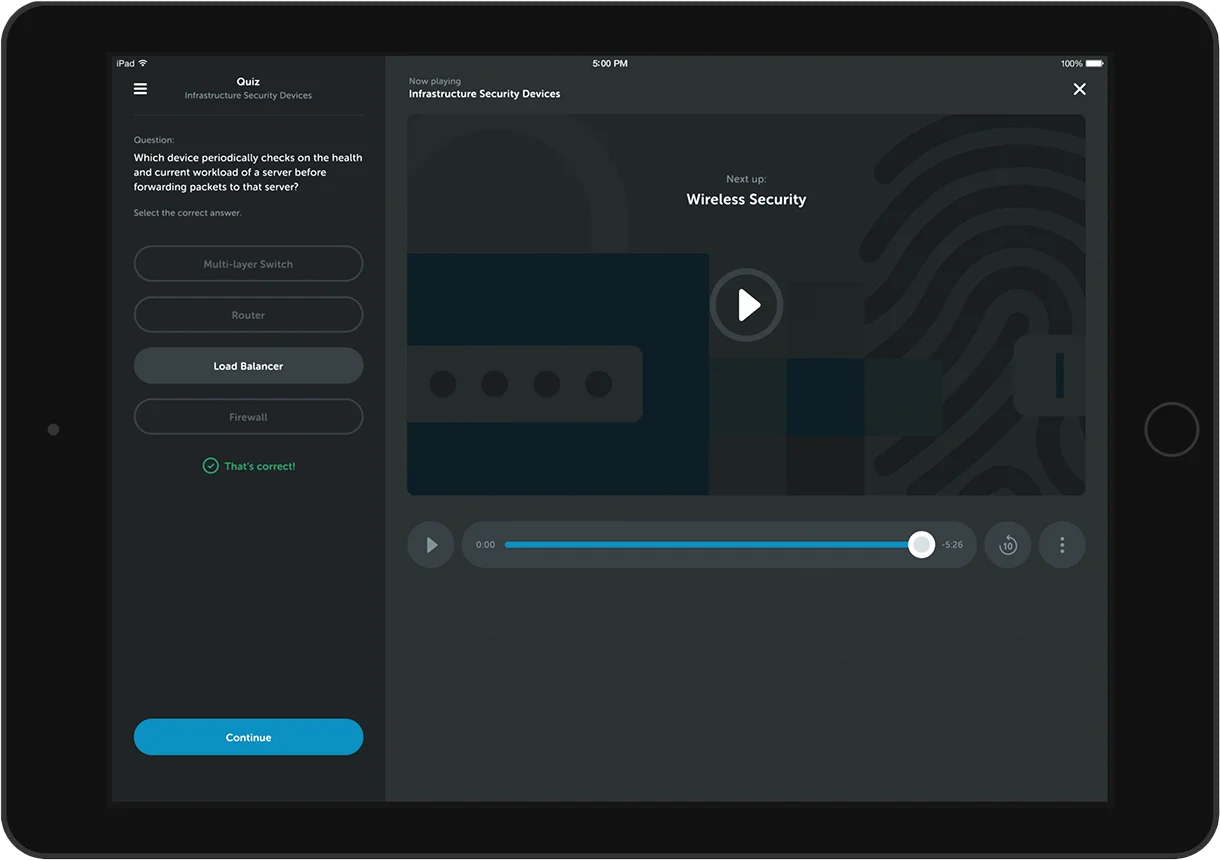Tap the video thumbnail artwork area
Image resolution: width=1220 pixels, height=860 pixels.
(x=746, y=304)
